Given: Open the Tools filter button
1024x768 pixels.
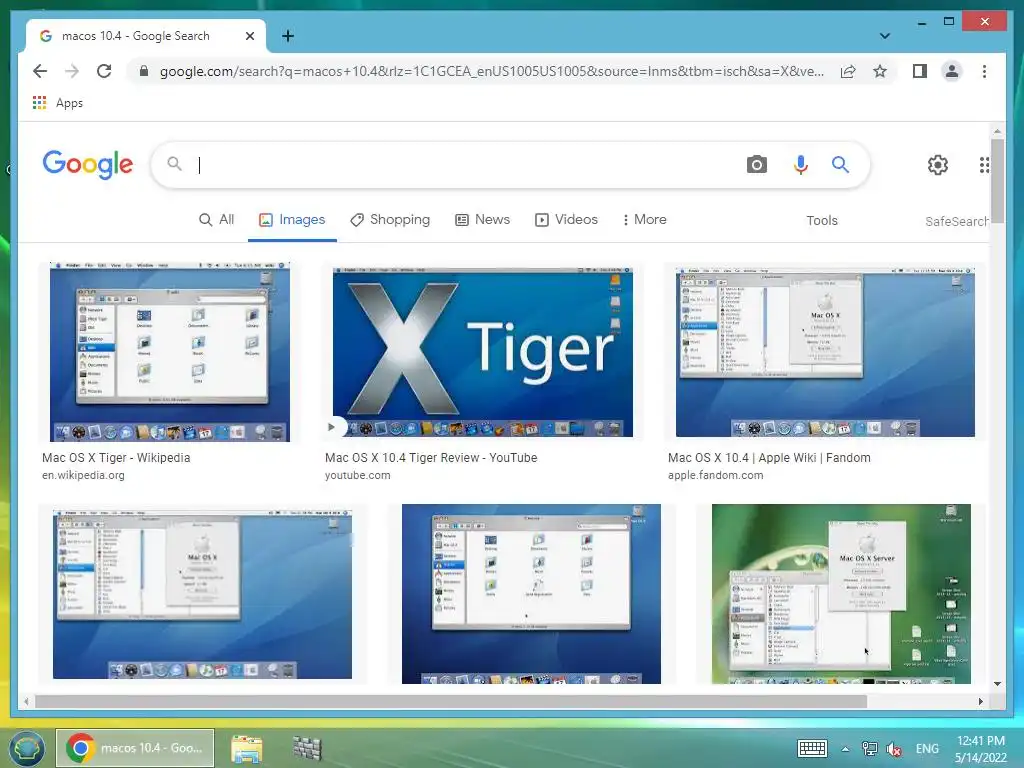Looking at the screenshot, I should click(x=822, y=221).
